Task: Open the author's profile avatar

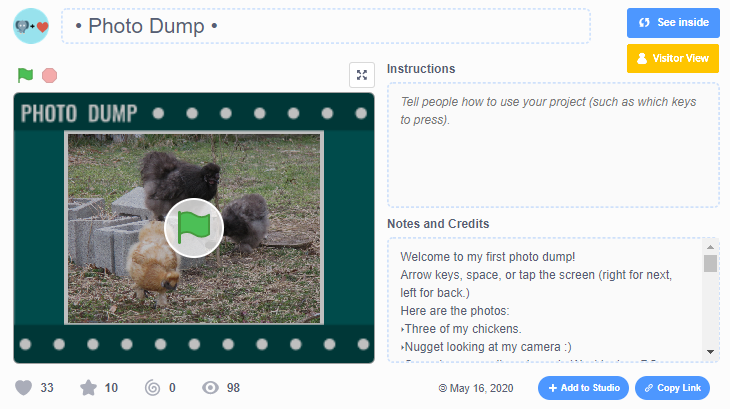Action: click(x=31, y=26)
